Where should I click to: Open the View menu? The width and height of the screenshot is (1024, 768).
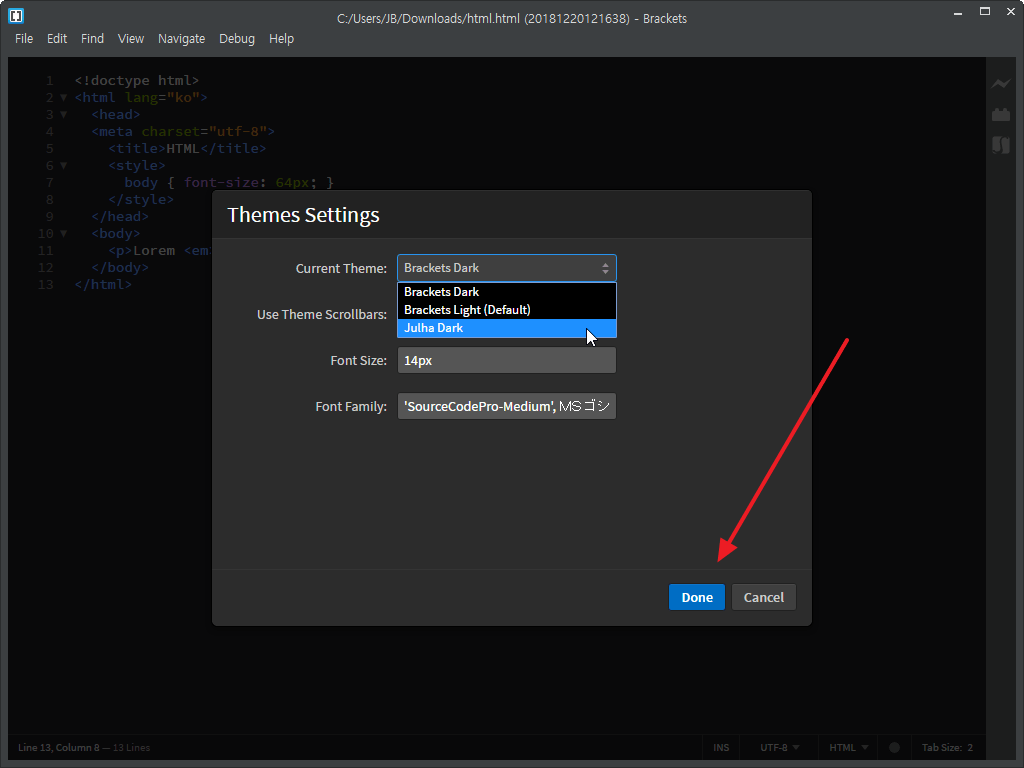tap(131, 39)
